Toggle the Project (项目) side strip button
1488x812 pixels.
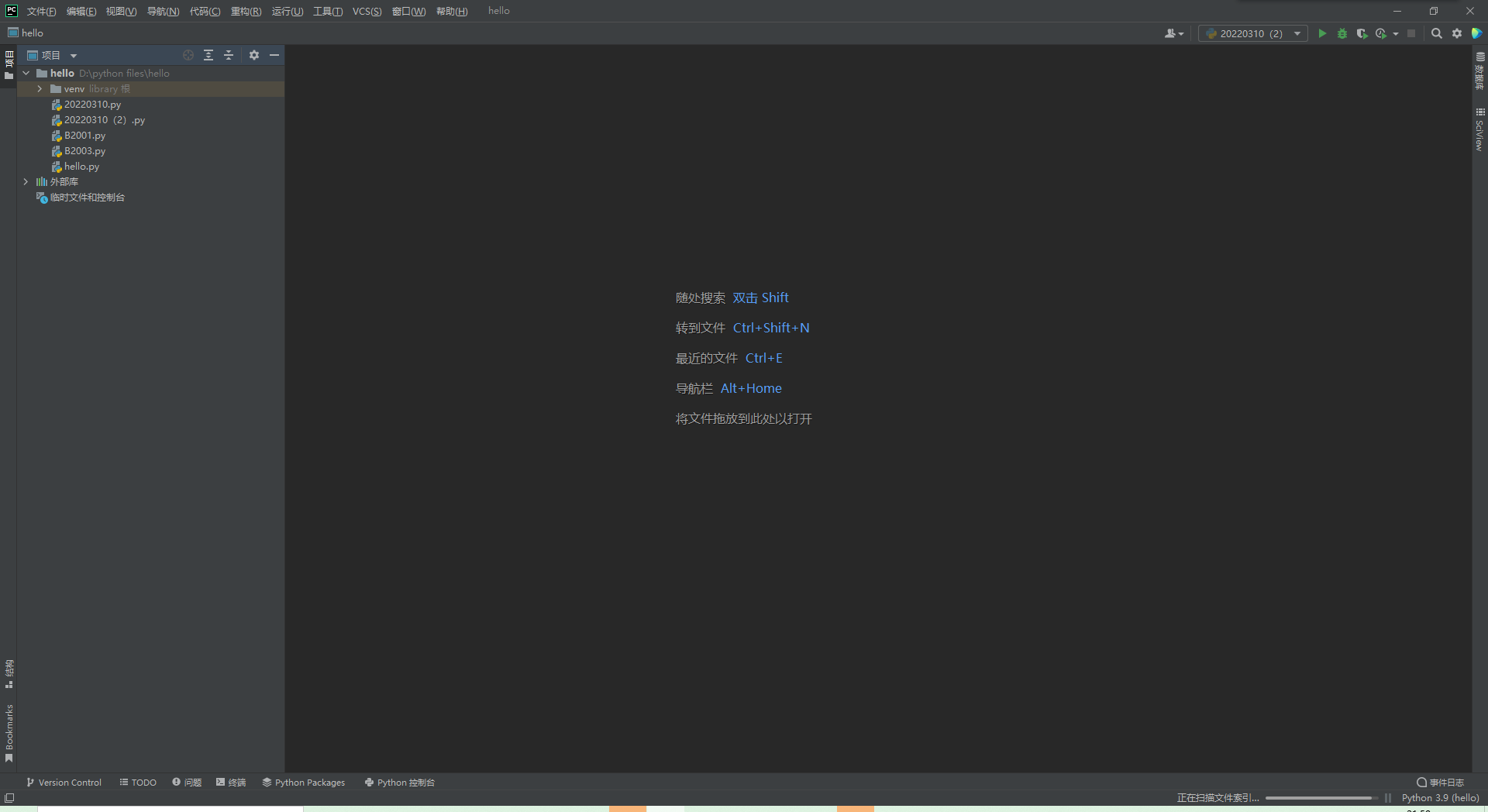coord(9,65)
